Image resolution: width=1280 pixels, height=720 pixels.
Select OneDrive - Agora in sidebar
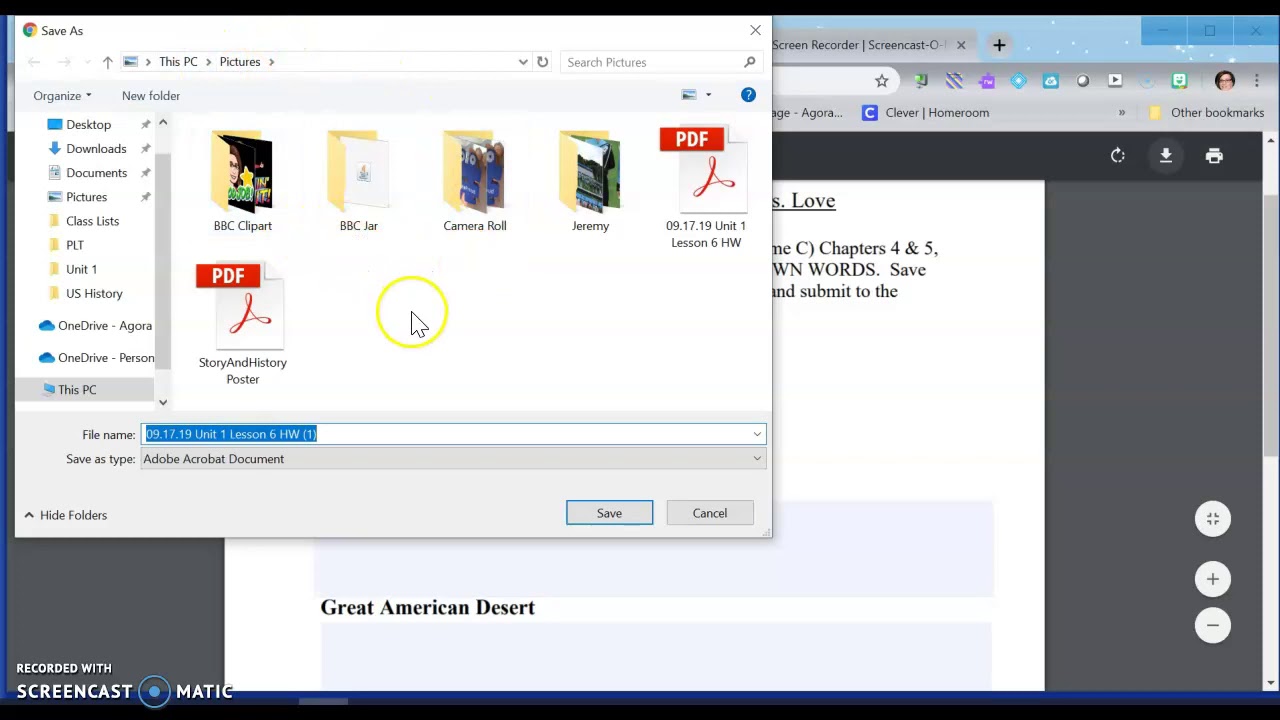pos(96,326)
